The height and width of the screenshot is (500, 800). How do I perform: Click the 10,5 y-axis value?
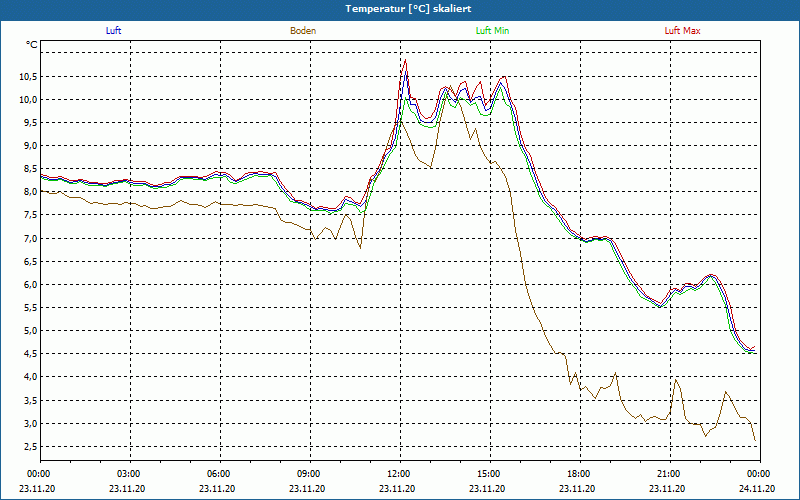coord(29,77)
